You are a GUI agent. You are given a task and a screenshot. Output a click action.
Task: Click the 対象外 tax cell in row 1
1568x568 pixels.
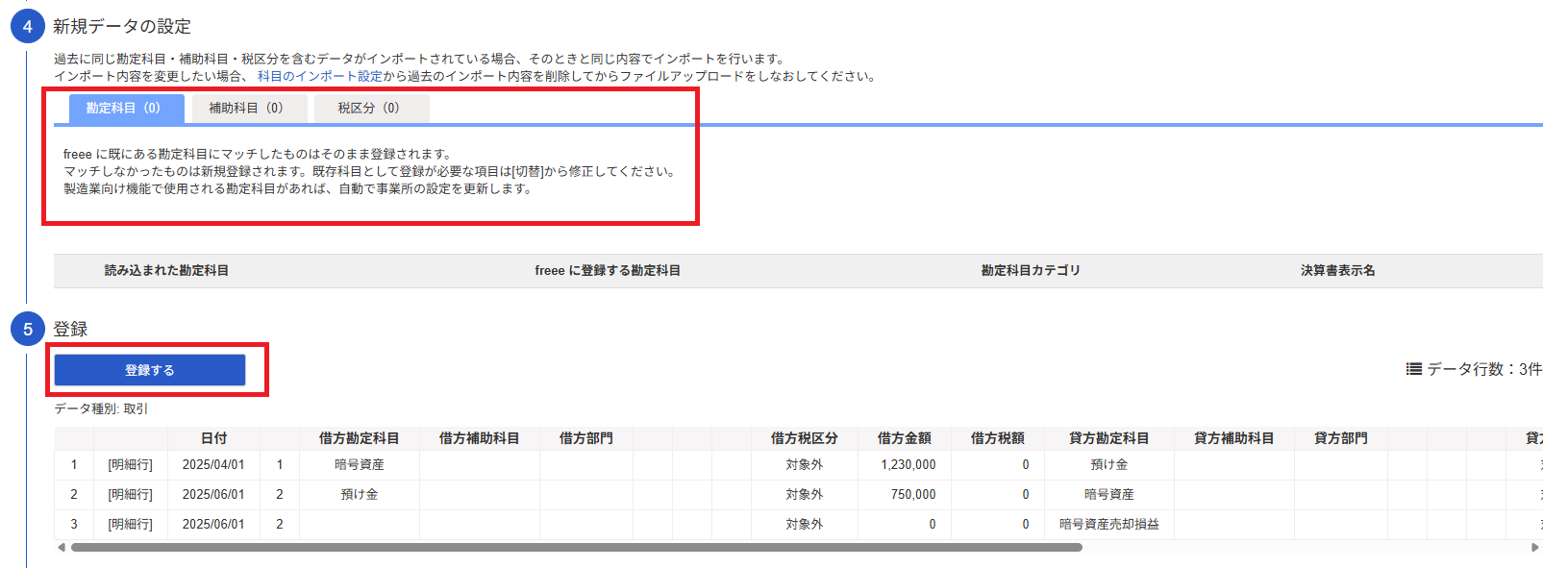[x=804, y=465]
